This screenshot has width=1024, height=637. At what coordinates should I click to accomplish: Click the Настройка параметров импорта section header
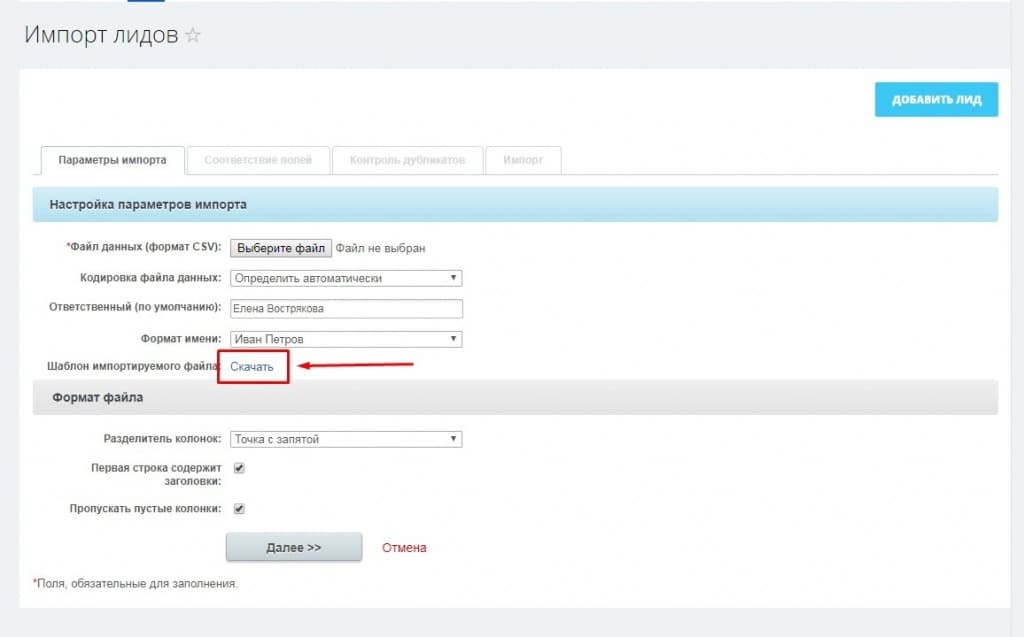pyautogui.click(x=148, y=204)
